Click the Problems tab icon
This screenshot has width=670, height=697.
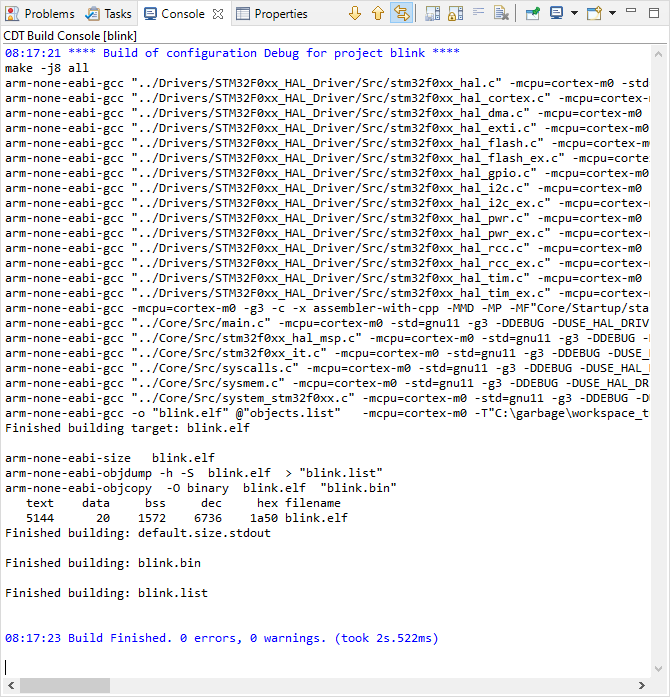[12, 14]
